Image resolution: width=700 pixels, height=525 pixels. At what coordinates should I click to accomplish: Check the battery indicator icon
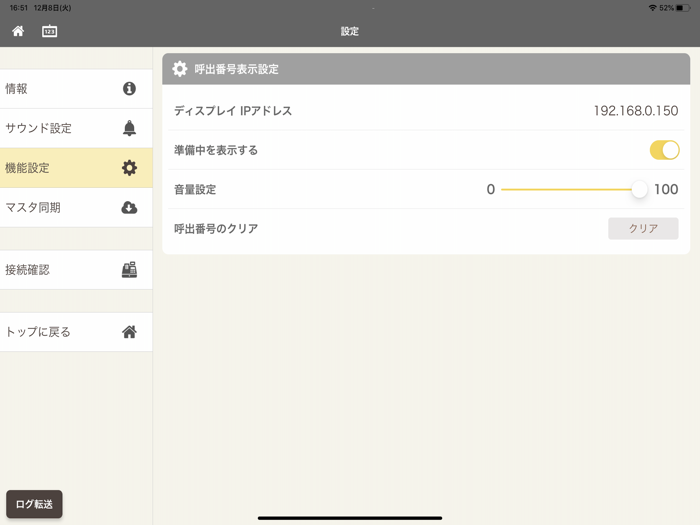pos(683,8)
